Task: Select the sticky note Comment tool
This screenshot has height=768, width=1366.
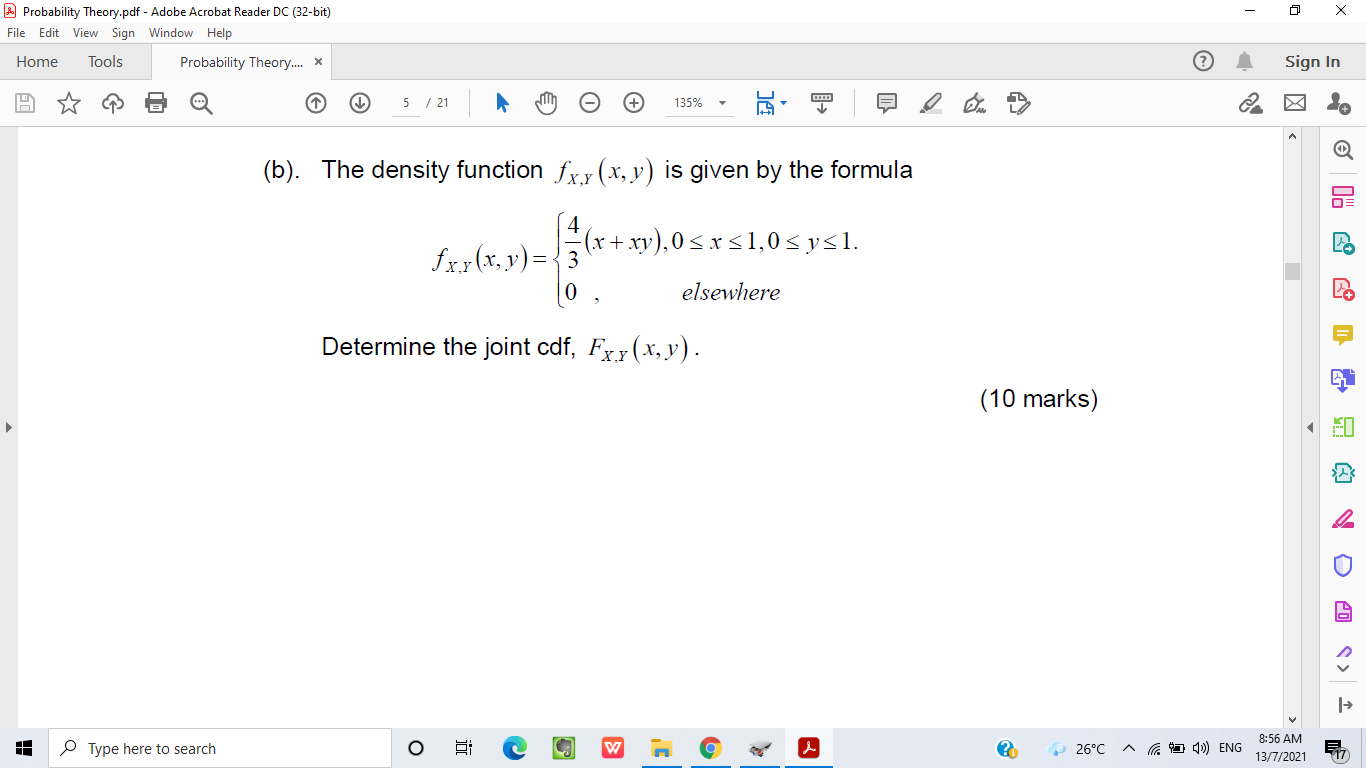Action: tap(885, 103)
